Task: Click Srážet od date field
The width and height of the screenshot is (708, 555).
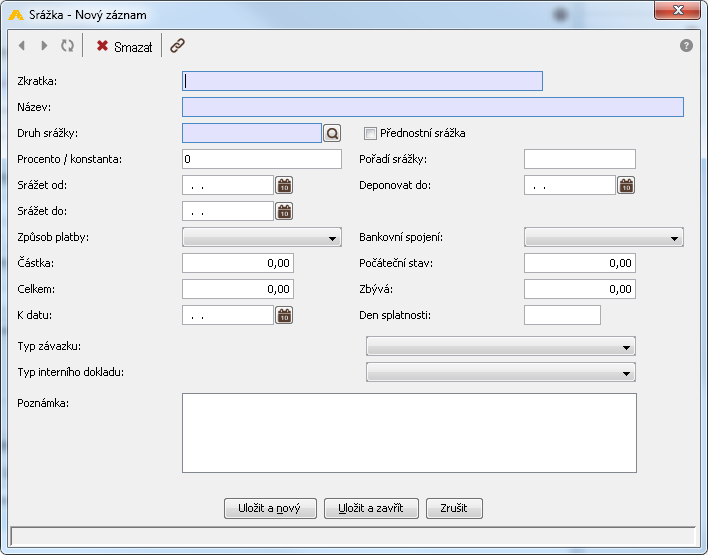Action: (x=228, y=185)
